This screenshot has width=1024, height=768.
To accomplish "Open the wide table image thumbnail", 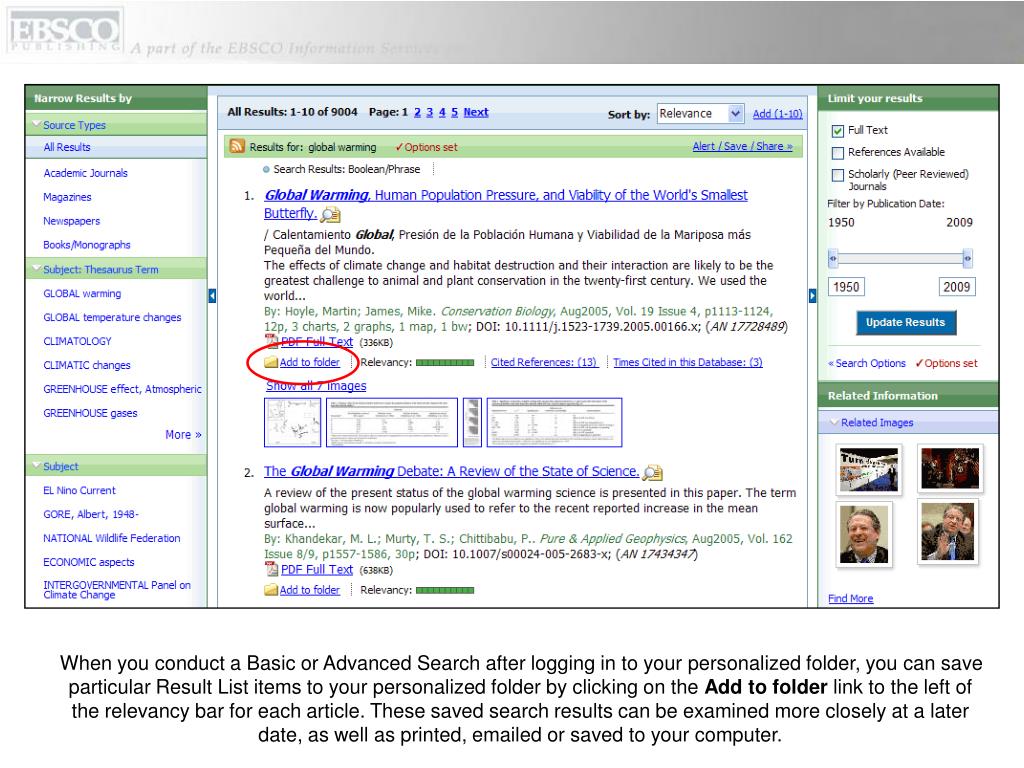I will click(x=392, y=423).
